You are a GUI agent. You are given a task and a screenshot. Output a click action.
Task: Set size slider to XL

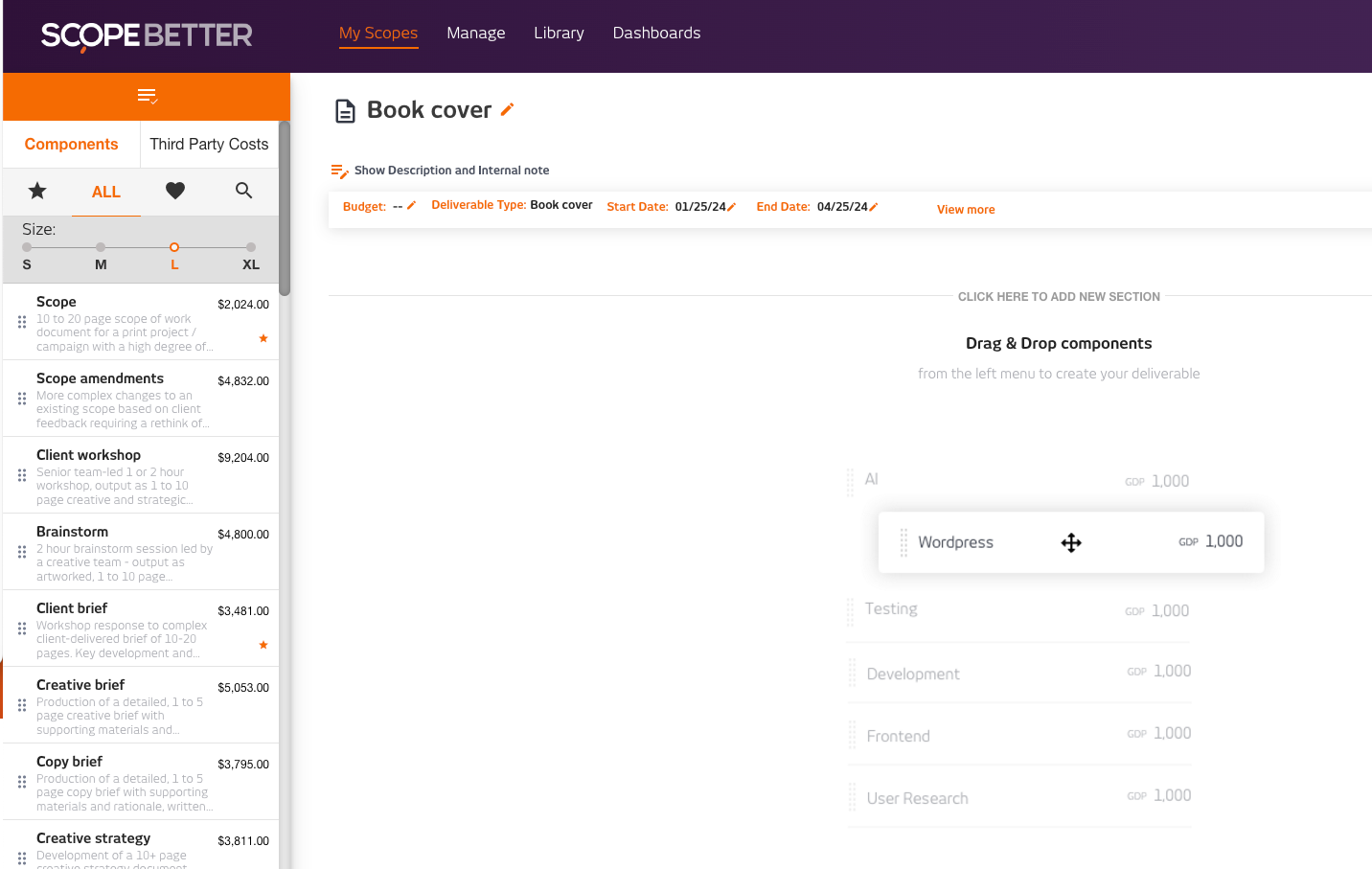pos(251,247)
